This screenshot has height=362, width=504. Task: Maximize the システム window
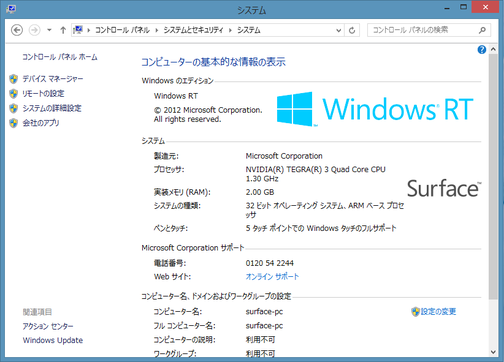pyautogui.click(x=463, y=7)
